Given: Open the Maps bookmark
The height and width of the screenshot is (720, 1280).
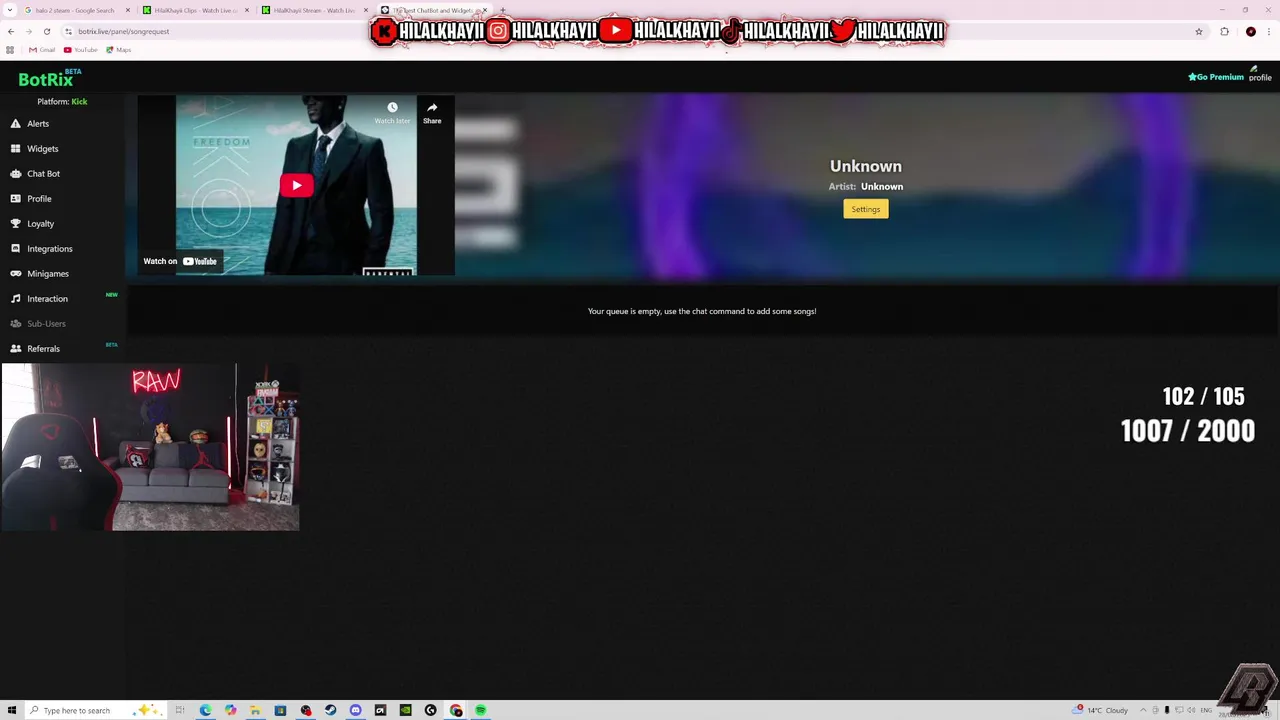Looking at the screenshot, I should point(119,49).
